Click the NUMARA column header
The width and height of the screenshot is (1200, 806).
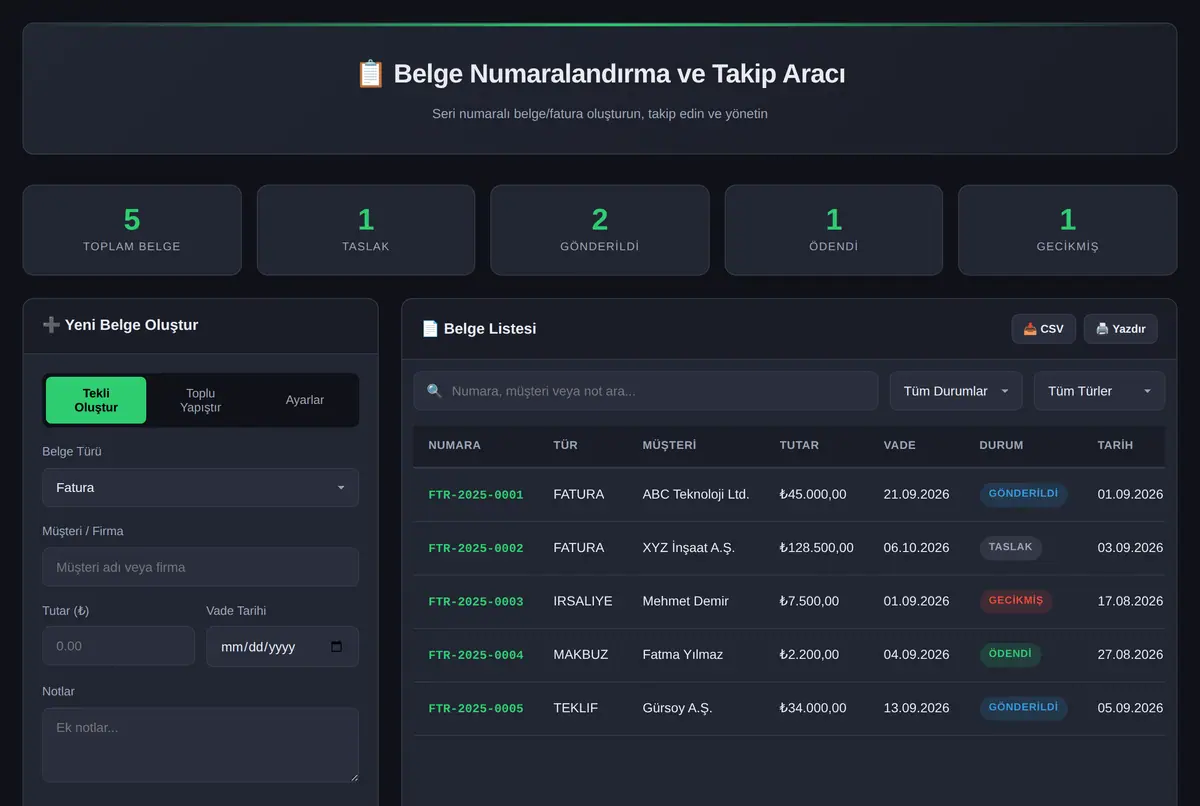pos(454,445)
